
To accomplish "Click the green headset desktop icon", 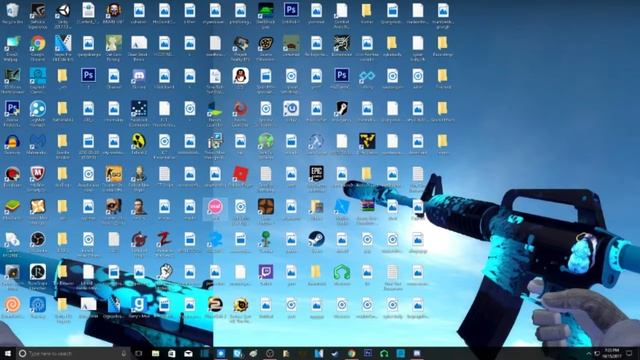I will click(x=342, y=272).
